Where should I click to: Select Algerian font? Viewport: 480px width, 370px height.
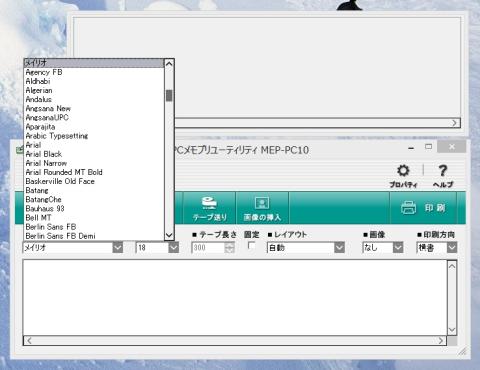coord(94,90)
